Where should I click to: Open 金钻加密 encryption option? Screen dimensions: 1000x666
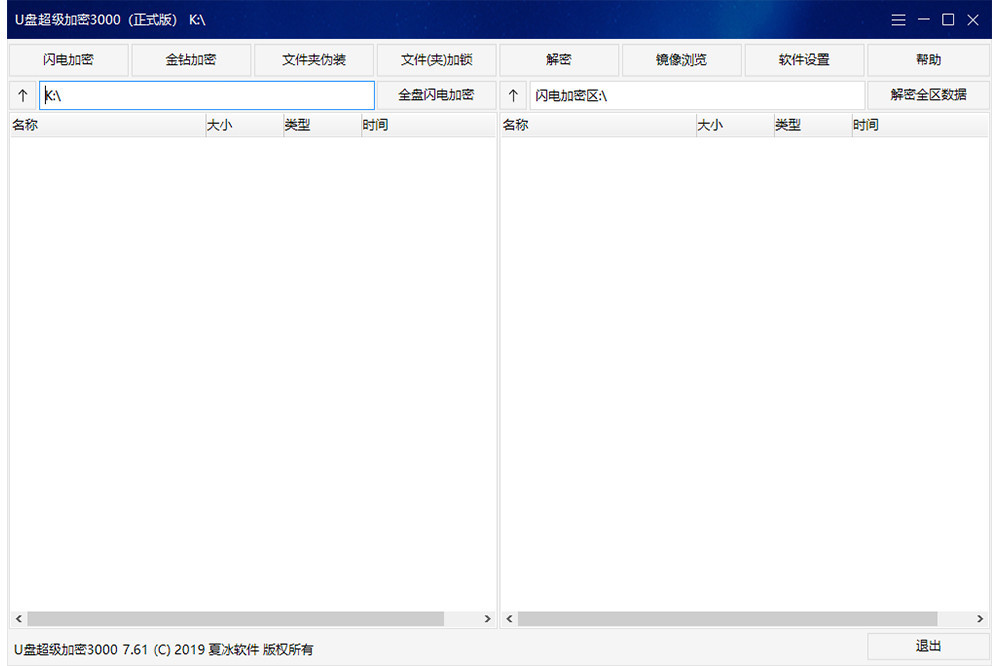click(x=191, y=60)
